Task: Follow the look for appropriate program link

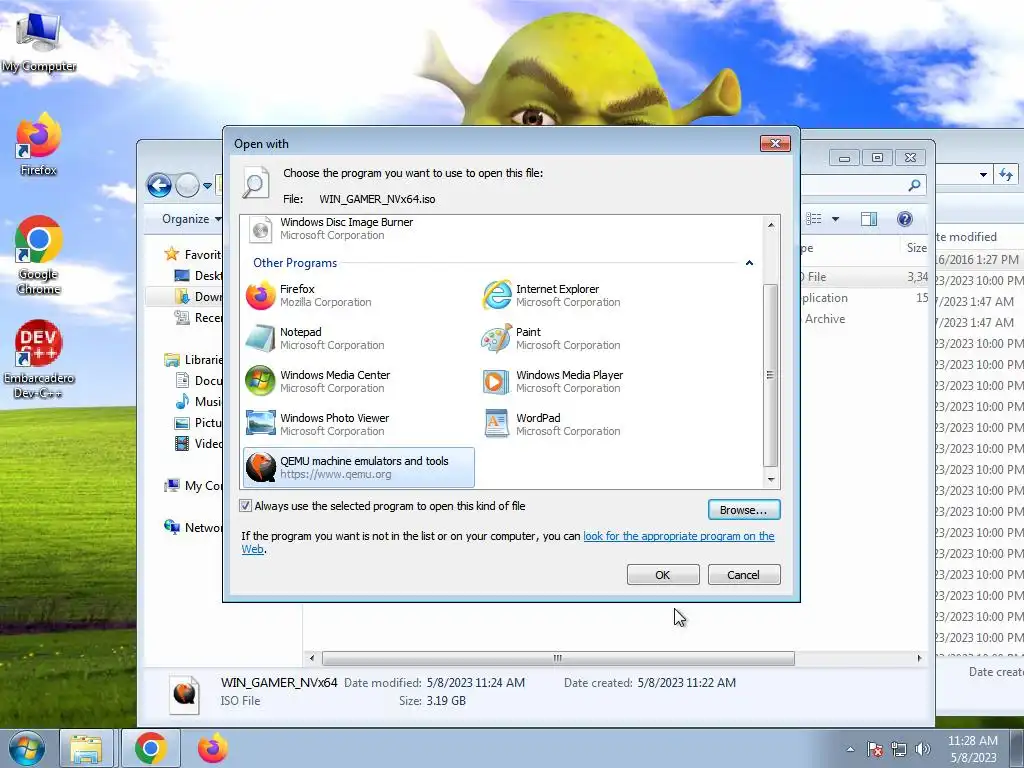Action: pos(679,536)
